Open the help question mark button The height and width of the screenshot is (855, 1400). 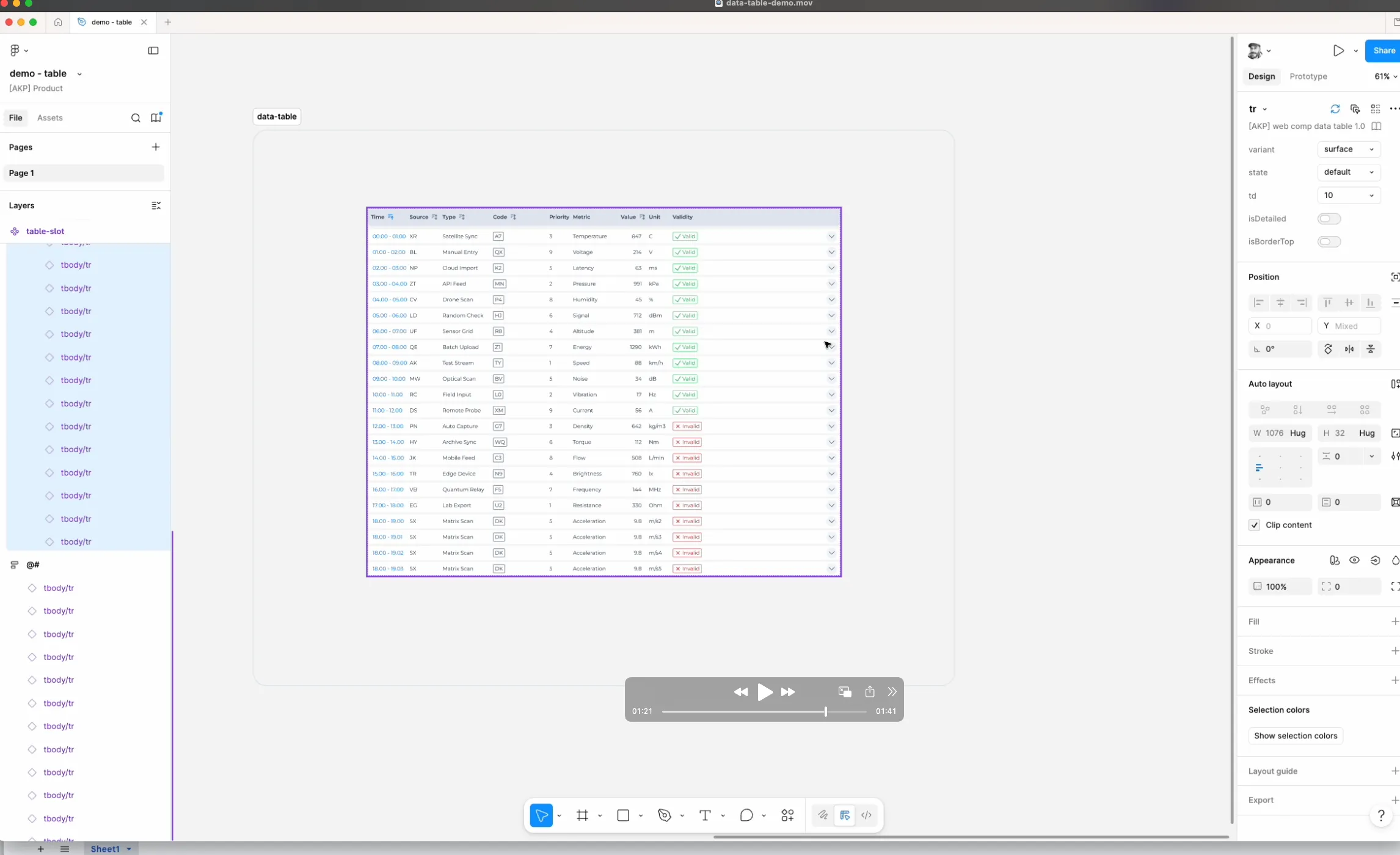tap(1380, 815)
